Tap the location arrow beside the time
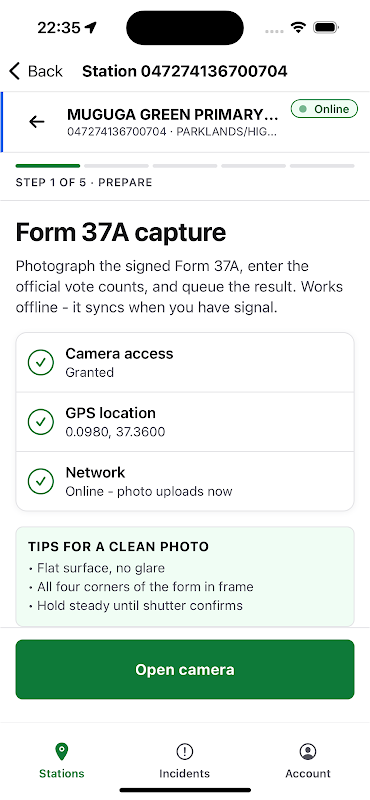Viewport: 370px width, 800px height. (x=91, y=28)
